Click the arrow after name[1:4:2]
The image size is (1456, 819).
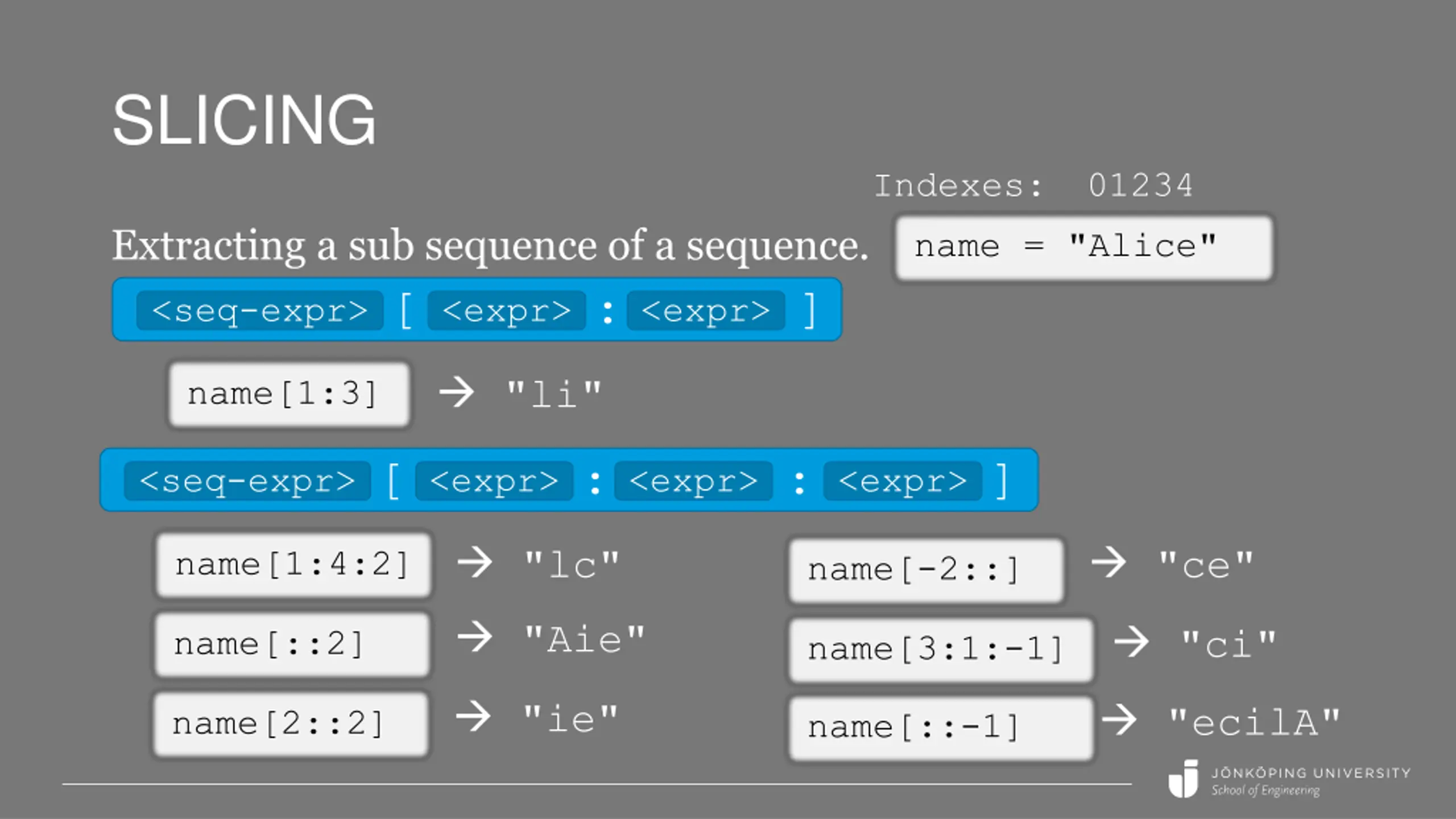click(x=474, y=562)
